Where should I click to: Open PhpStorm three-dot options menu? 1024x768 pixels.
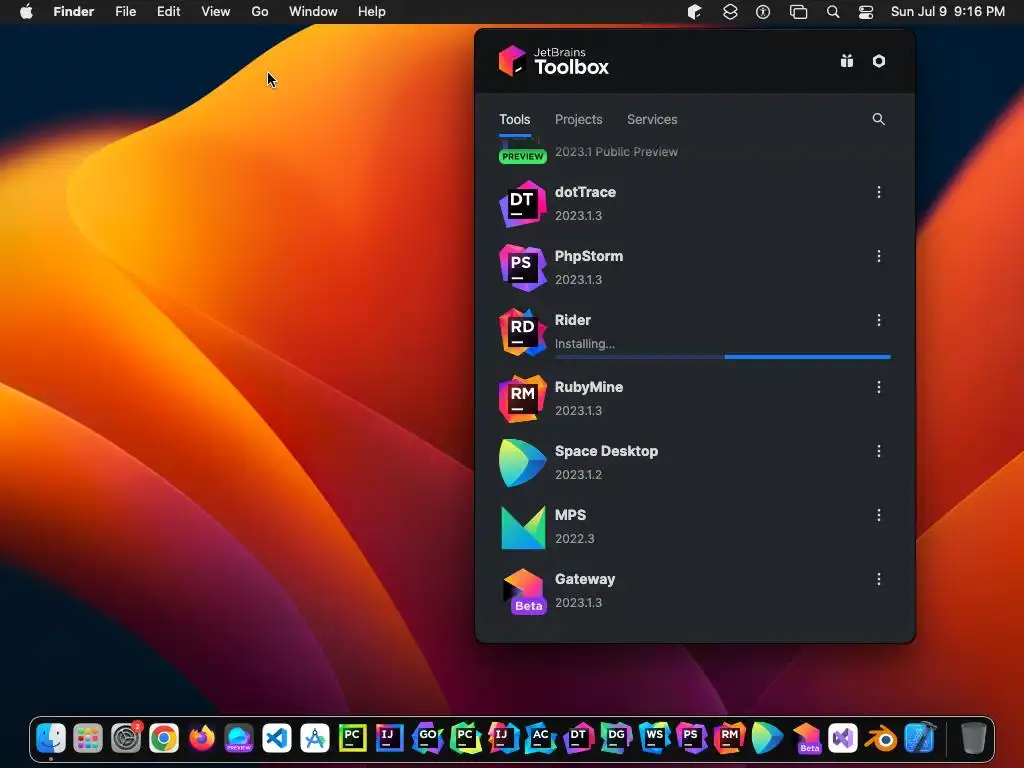tap(879, 256)
